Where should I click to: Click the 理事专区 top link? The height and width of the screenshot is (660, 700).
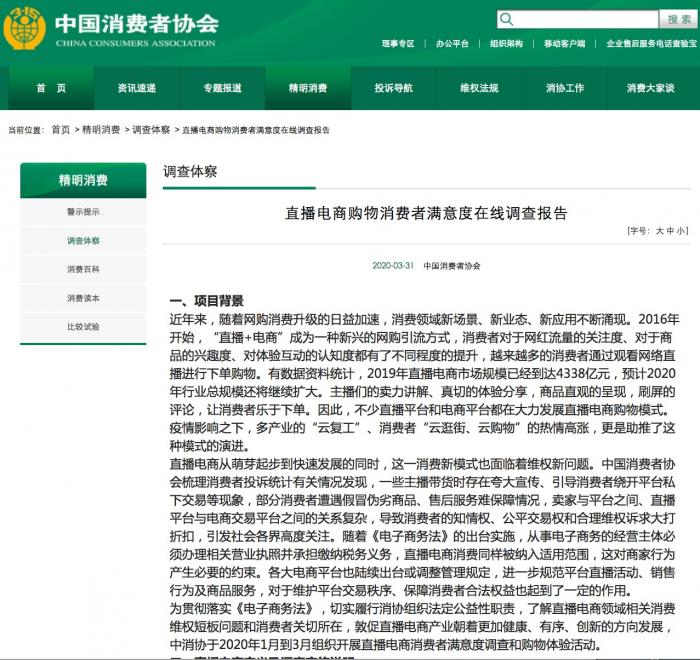[x=397, y=44]
